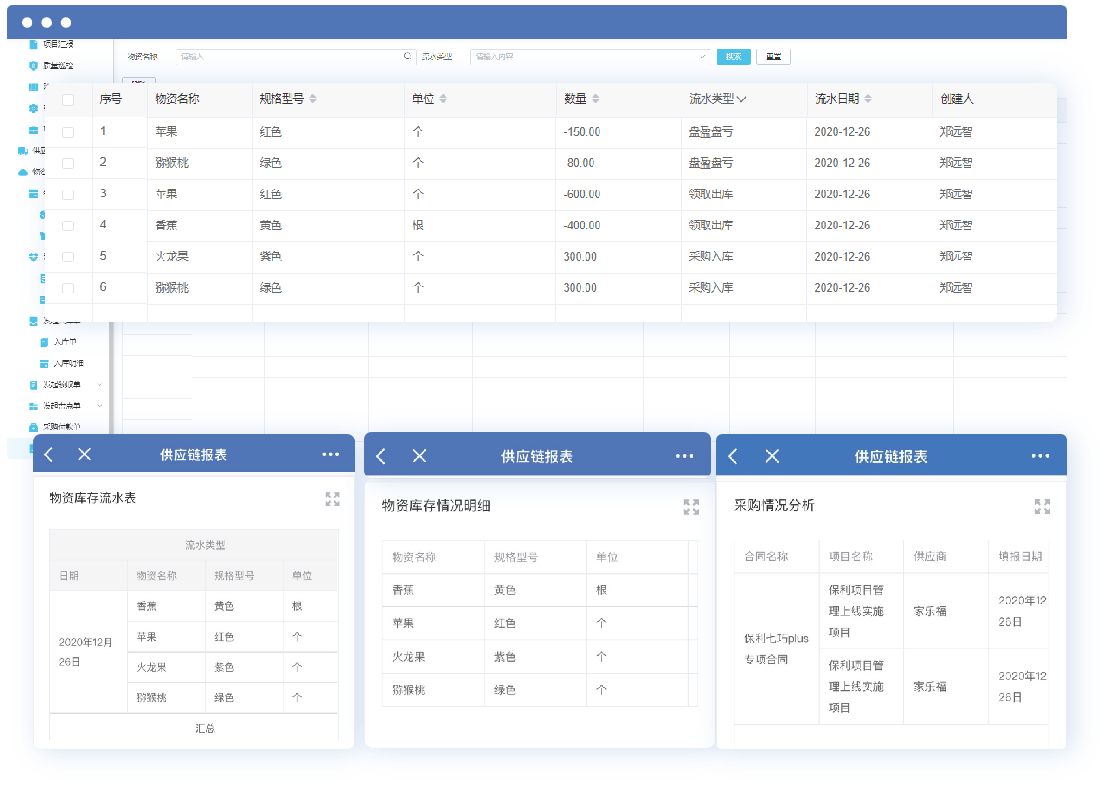This screenshot has height=790, width=1111.
Task: Click the sort icon next to 规格型号
Action: click(313, 99)
